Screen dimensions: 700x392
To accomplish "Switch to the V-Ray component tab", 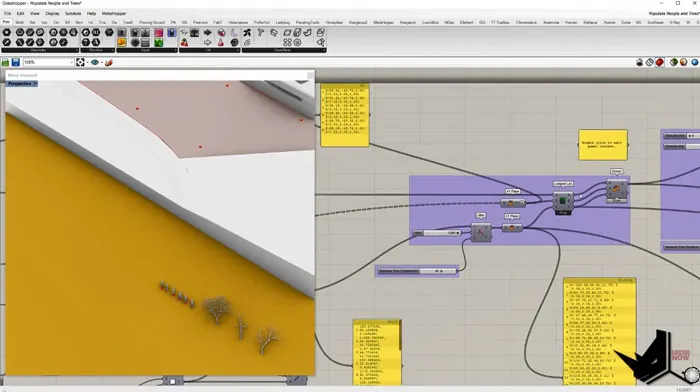I will pyautogui.click(x=675, y=22).
